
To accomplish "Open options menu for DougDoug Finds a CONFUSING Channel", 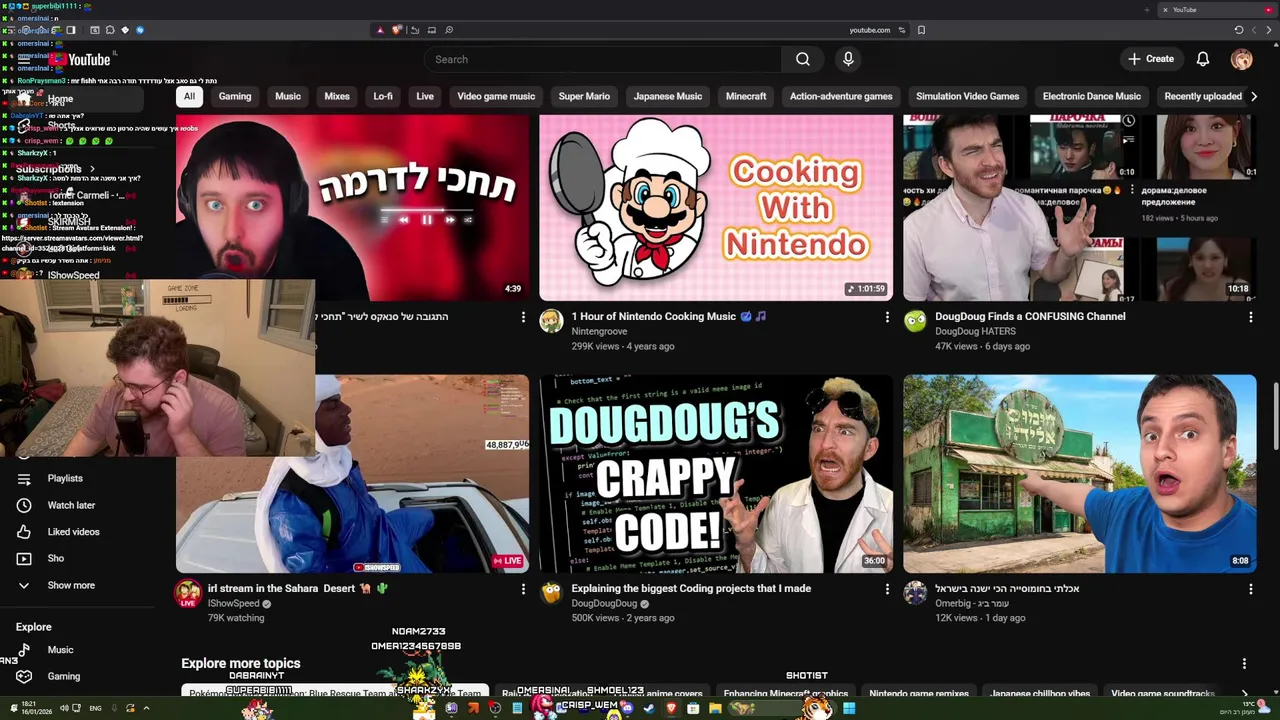I will point(1250,317).
